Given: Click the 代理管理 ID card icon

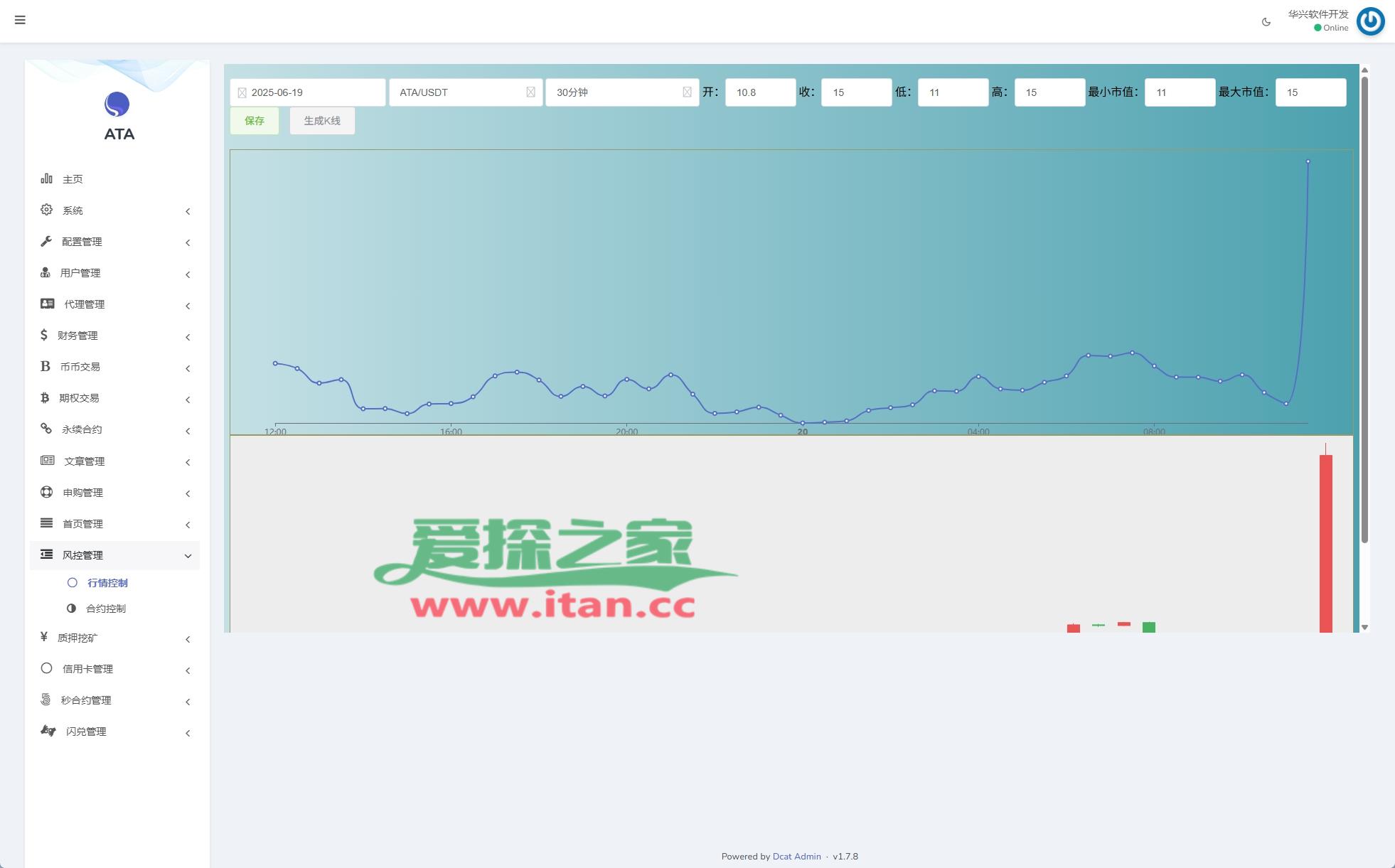Looking at the screenshot, I should (48, 304).
